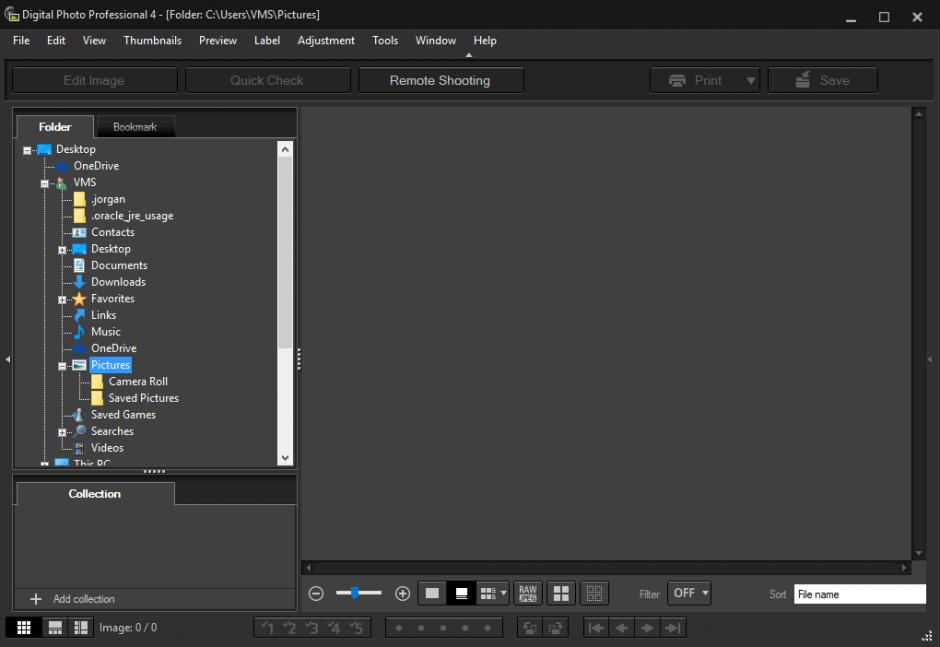Apply check mark 4
The height and width of the screenshot is (647, 940).
pyautogui.click(x=334, y=628)
